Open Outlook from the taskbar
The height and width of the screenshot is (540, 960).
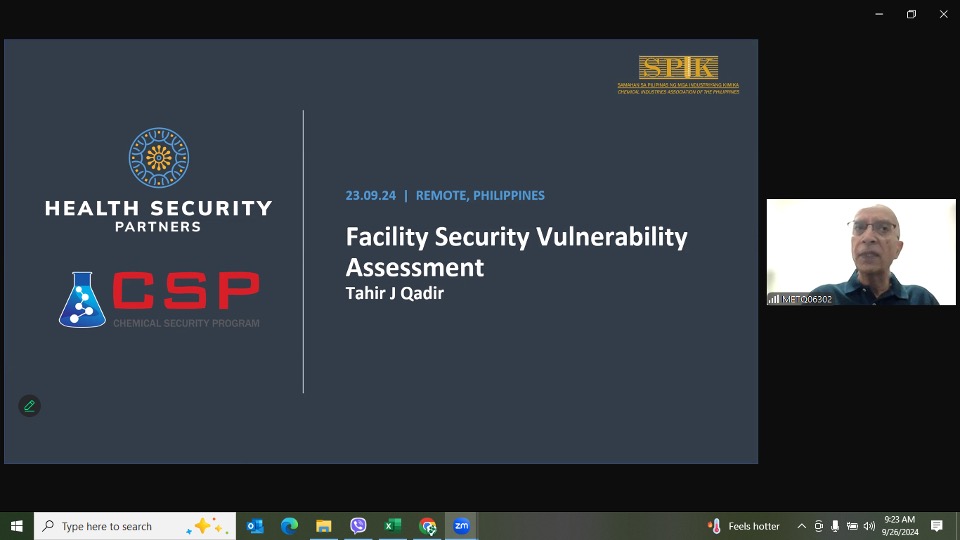click(x=255, y=526)
